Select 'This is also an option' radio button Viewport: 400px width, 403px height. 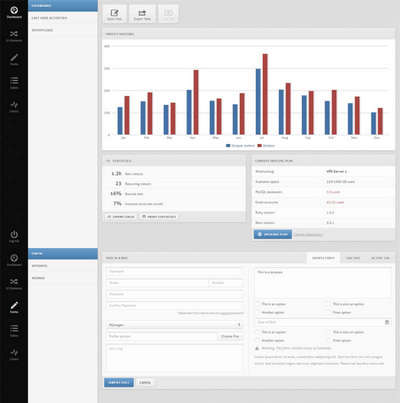tap(329, 332)
